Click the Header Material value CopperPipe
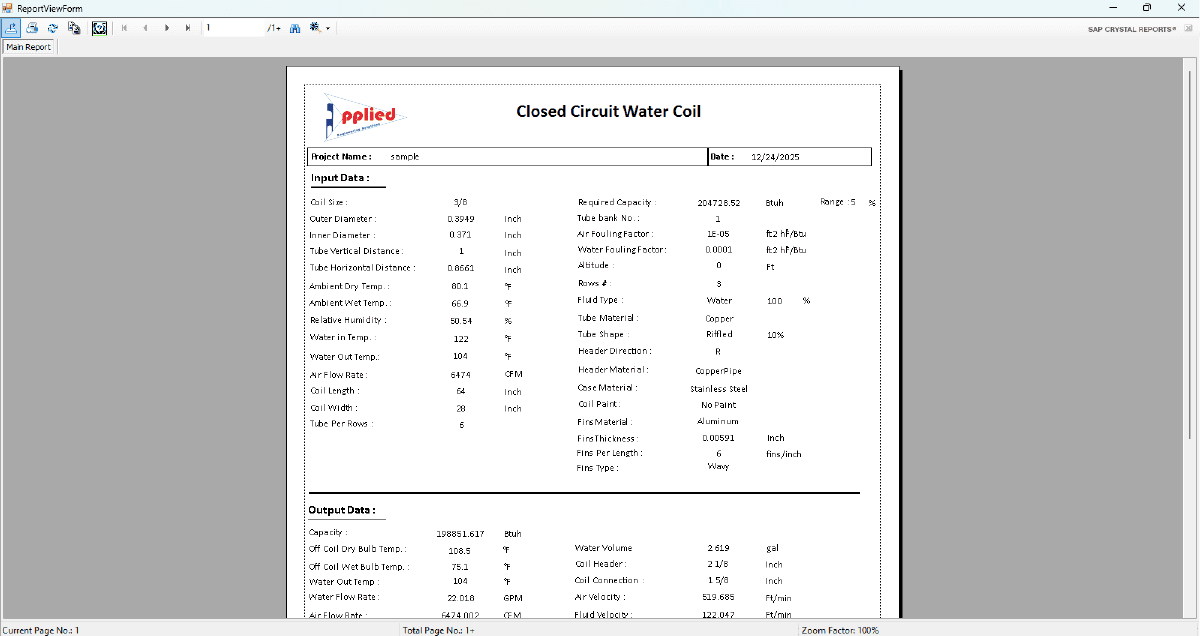The image size is (1200, 636). (717, 370)
